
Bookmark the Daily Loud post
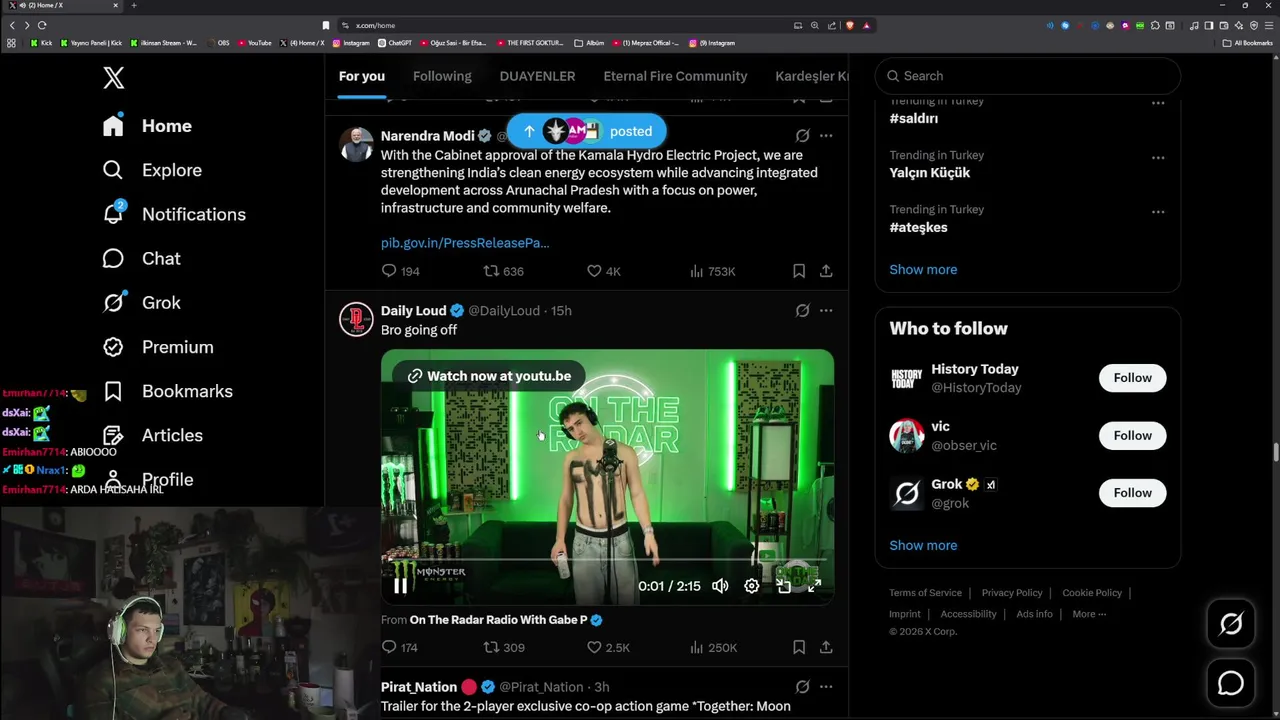tap(799, 648)
